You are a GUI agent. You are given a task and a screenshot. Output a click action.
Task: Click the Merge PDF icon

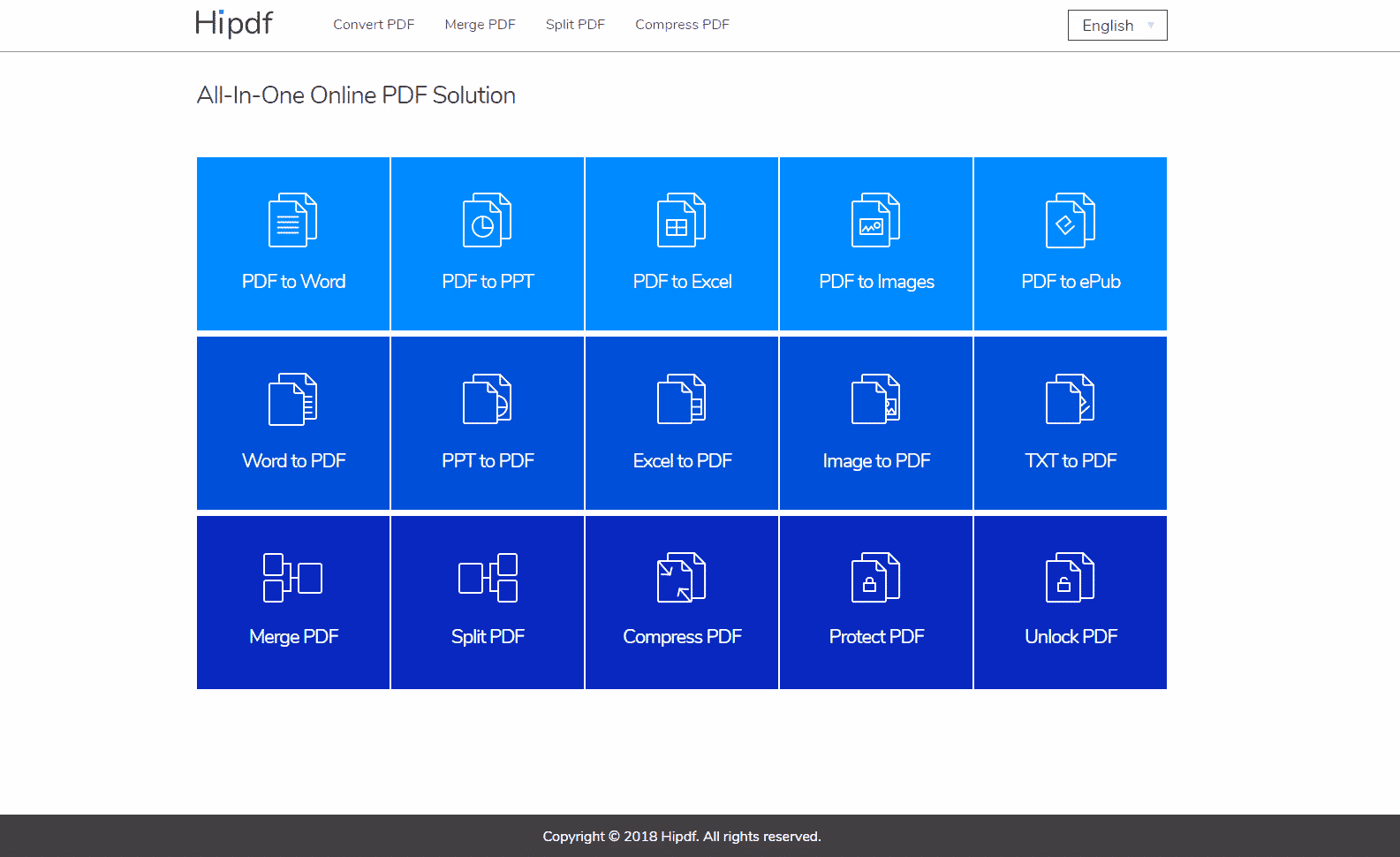pos(292,578)
